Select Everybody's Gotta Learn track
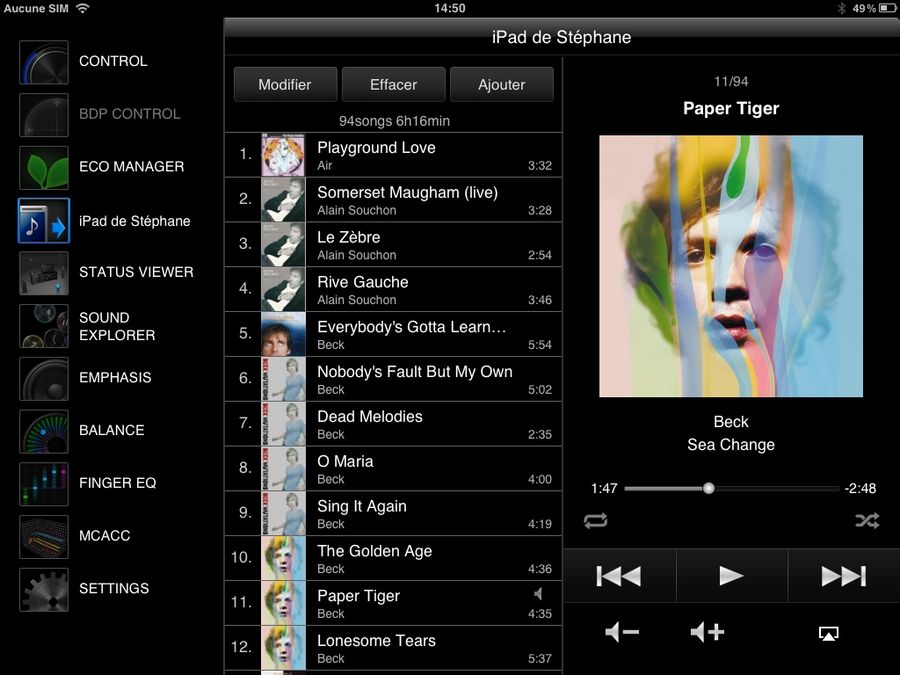This screenshot has height=675, width=900. coord(393,334)
